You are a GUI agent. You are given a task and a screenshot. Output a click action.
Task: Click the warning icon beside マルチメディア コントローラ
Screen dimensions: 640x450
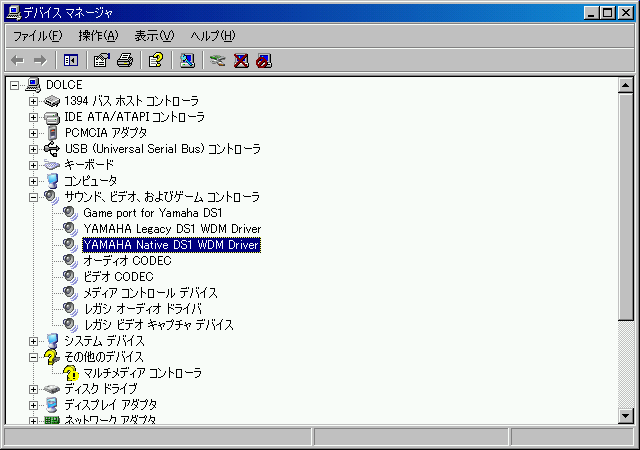click(x=71, y=373)
